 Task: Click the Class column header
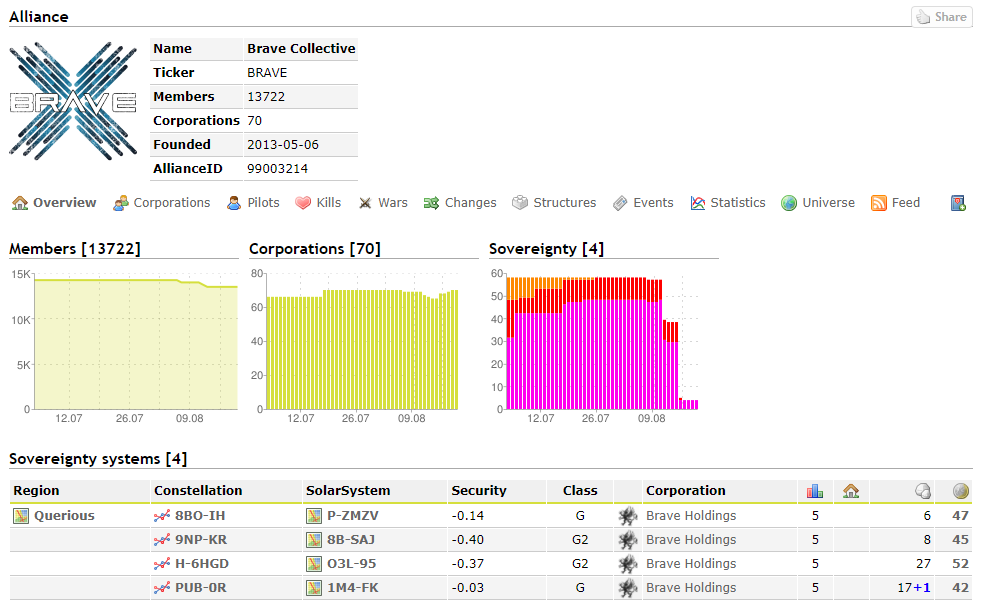pos(580,491)
